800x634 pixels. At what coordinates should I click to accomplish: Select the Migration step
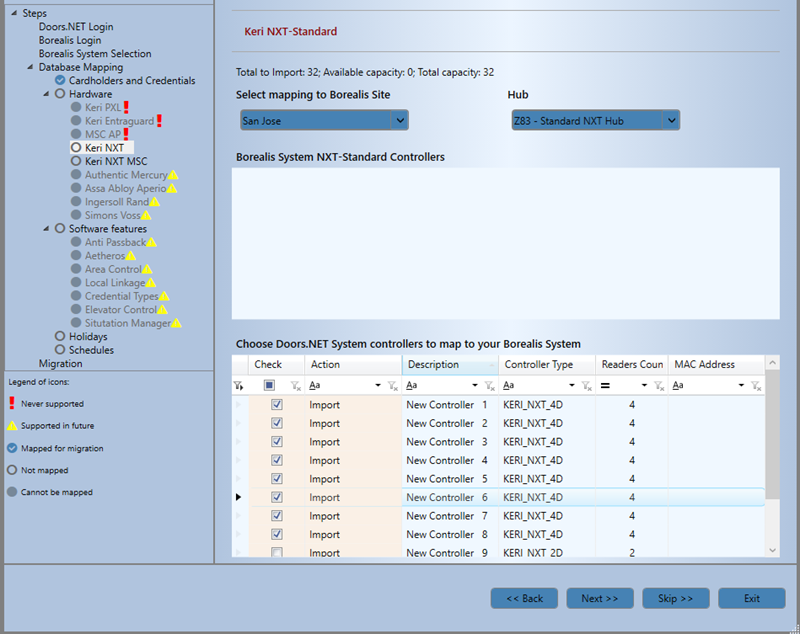point(60,364)
